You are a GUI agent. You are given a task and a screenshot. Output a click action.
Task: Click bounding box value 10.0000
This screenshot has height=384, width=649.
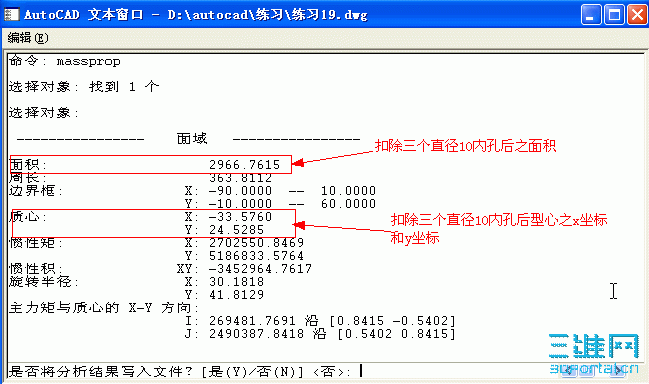(349, 191)
